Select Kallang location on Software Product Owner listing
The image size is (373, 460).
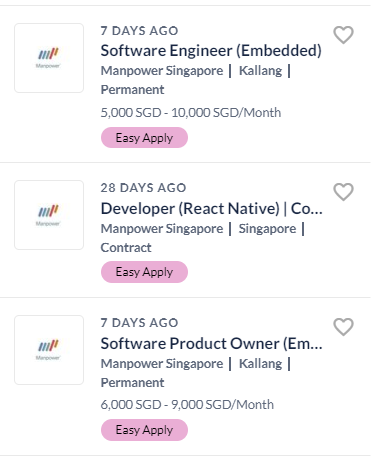pos(261,364)
